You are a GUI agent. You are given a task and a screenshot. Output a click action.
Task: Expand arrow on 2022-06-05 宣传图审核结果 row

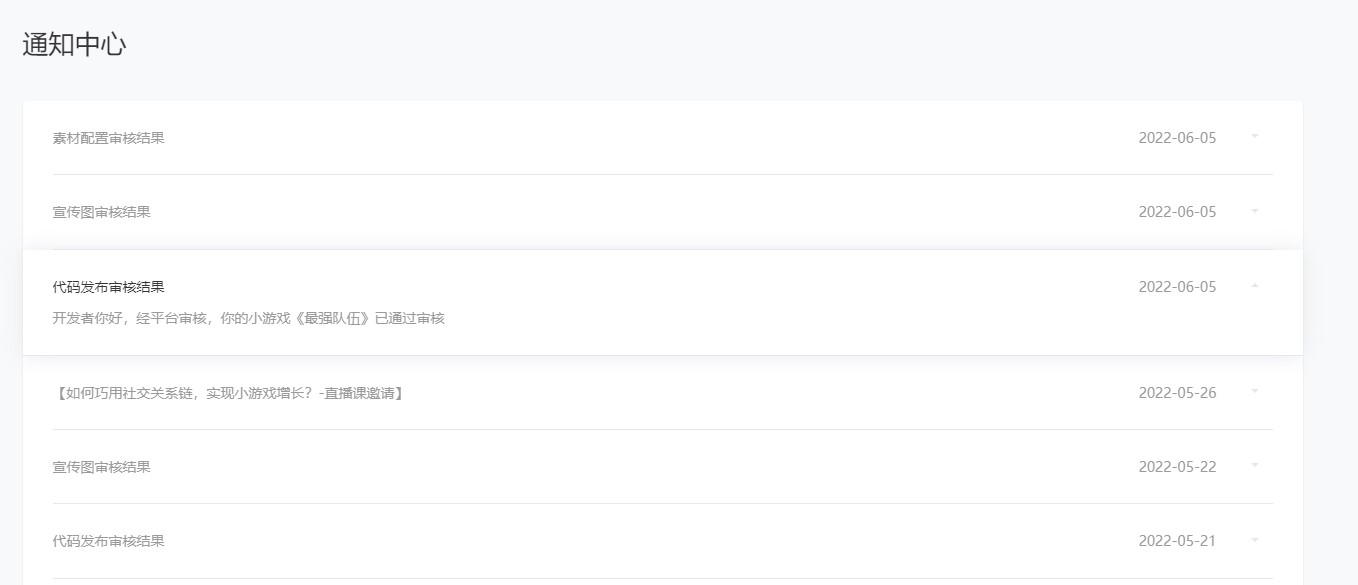(x=1255, y=211)
